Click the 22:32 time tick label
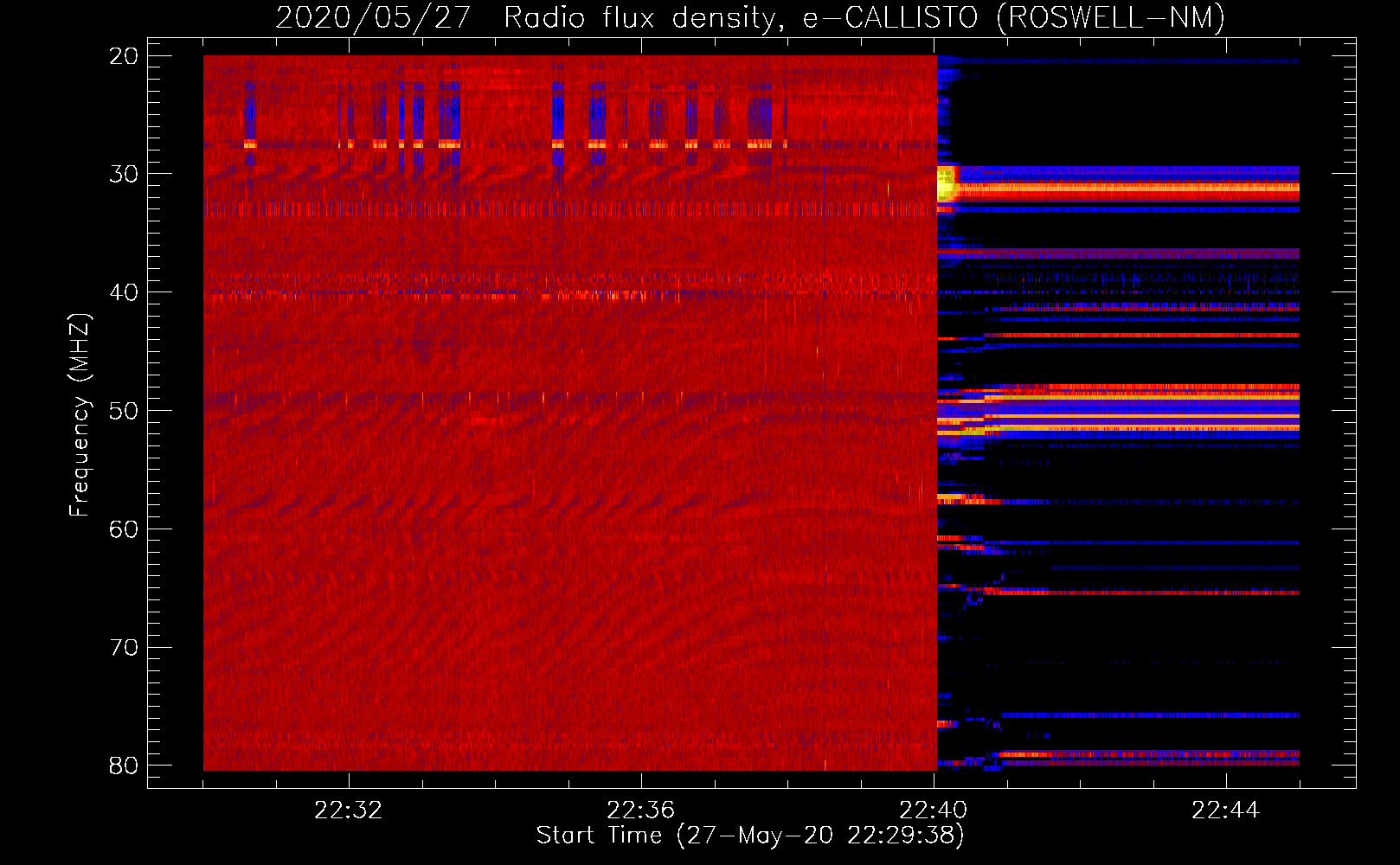 tap(348, 811)
